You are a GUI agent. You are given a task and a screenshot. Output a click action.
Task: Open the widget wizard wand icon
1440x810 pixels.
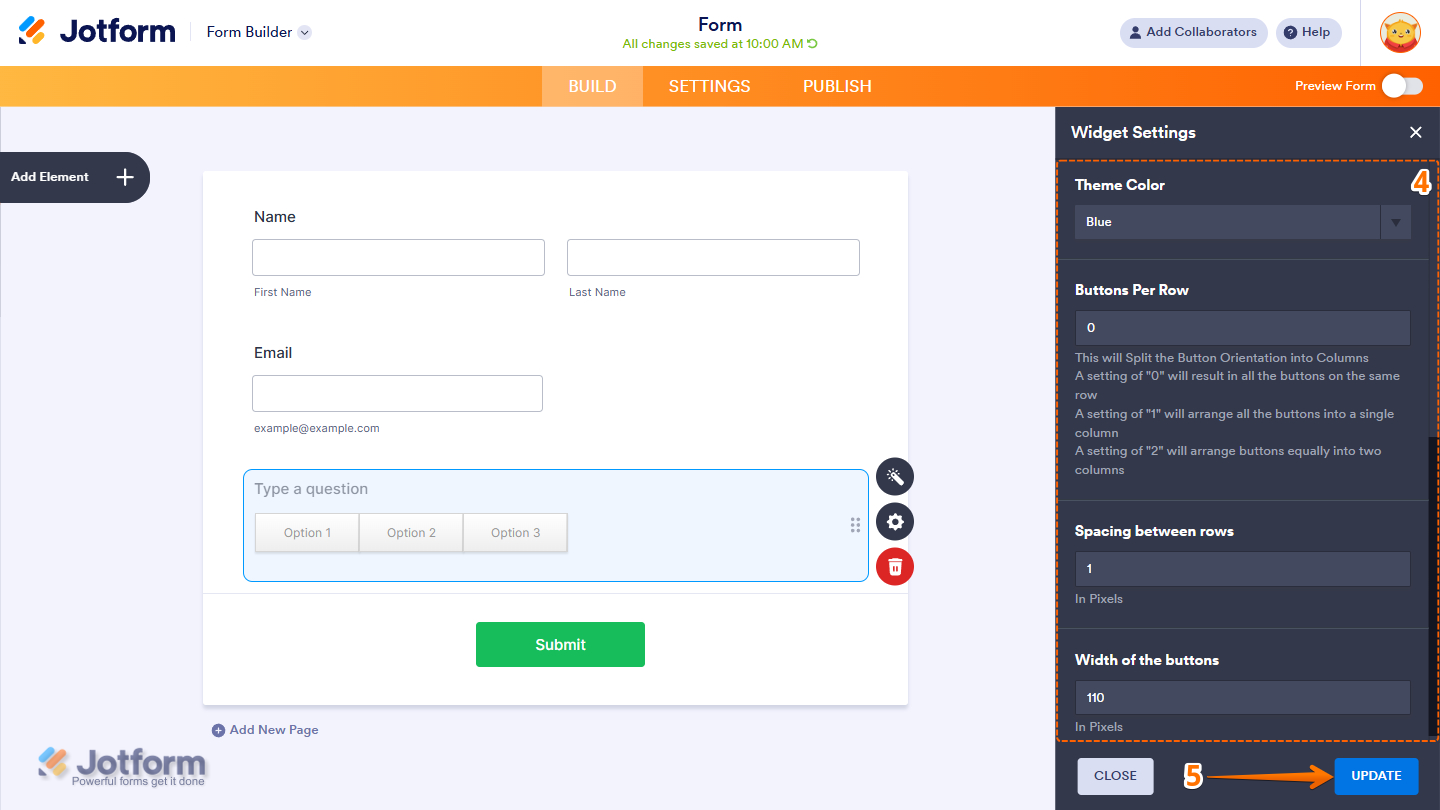(894, 477)
